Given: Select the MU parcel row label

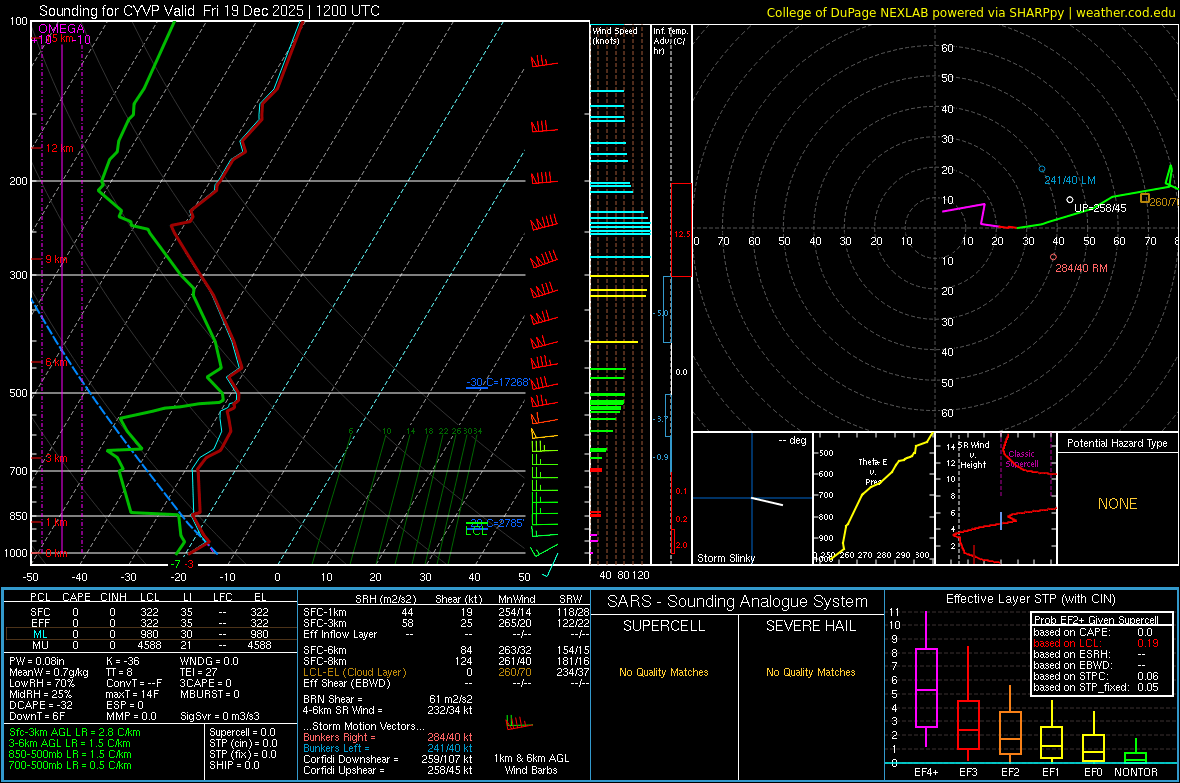Looking at the screenshot, I should (x=40, y=644).
